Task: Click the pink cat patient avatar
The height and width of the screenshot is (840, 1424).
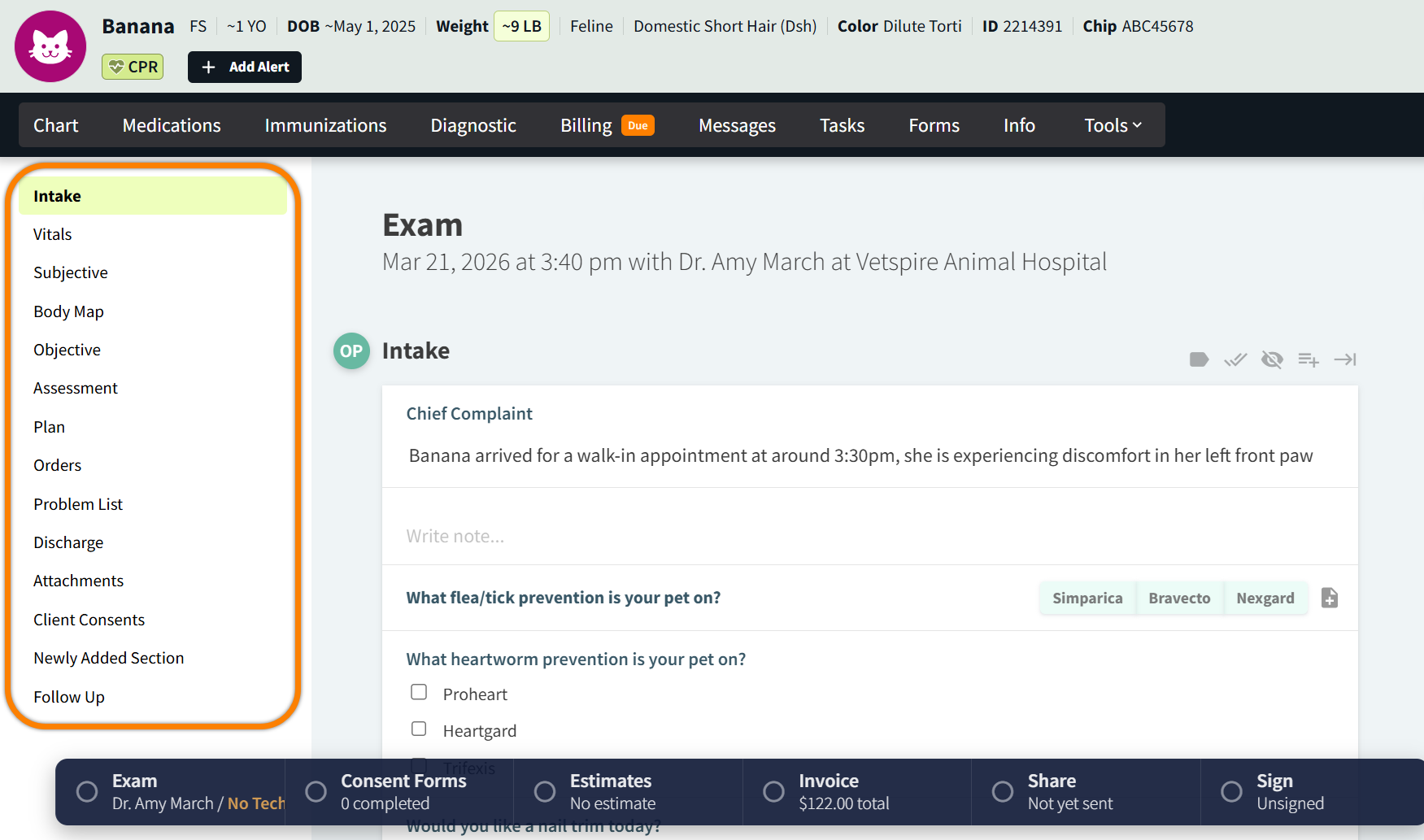Action: 50,46
